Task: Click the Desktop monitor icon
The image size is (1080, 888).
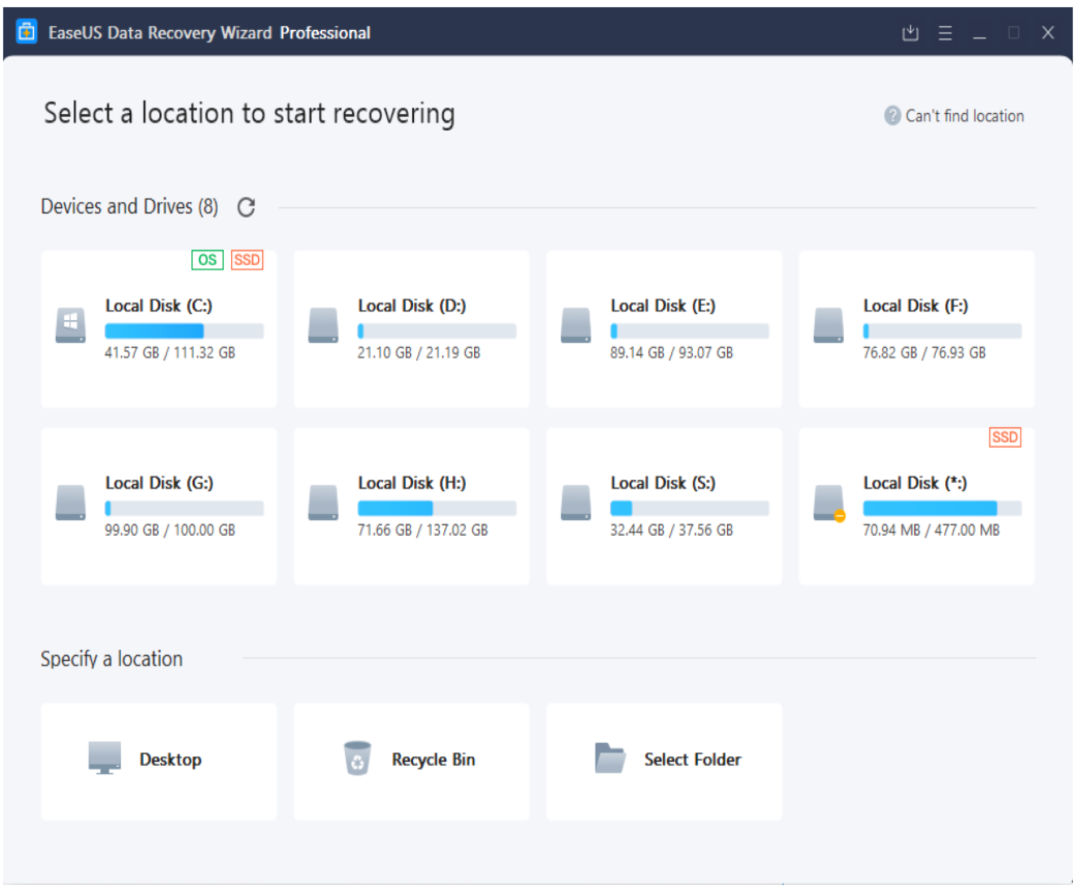Action: 105,758
